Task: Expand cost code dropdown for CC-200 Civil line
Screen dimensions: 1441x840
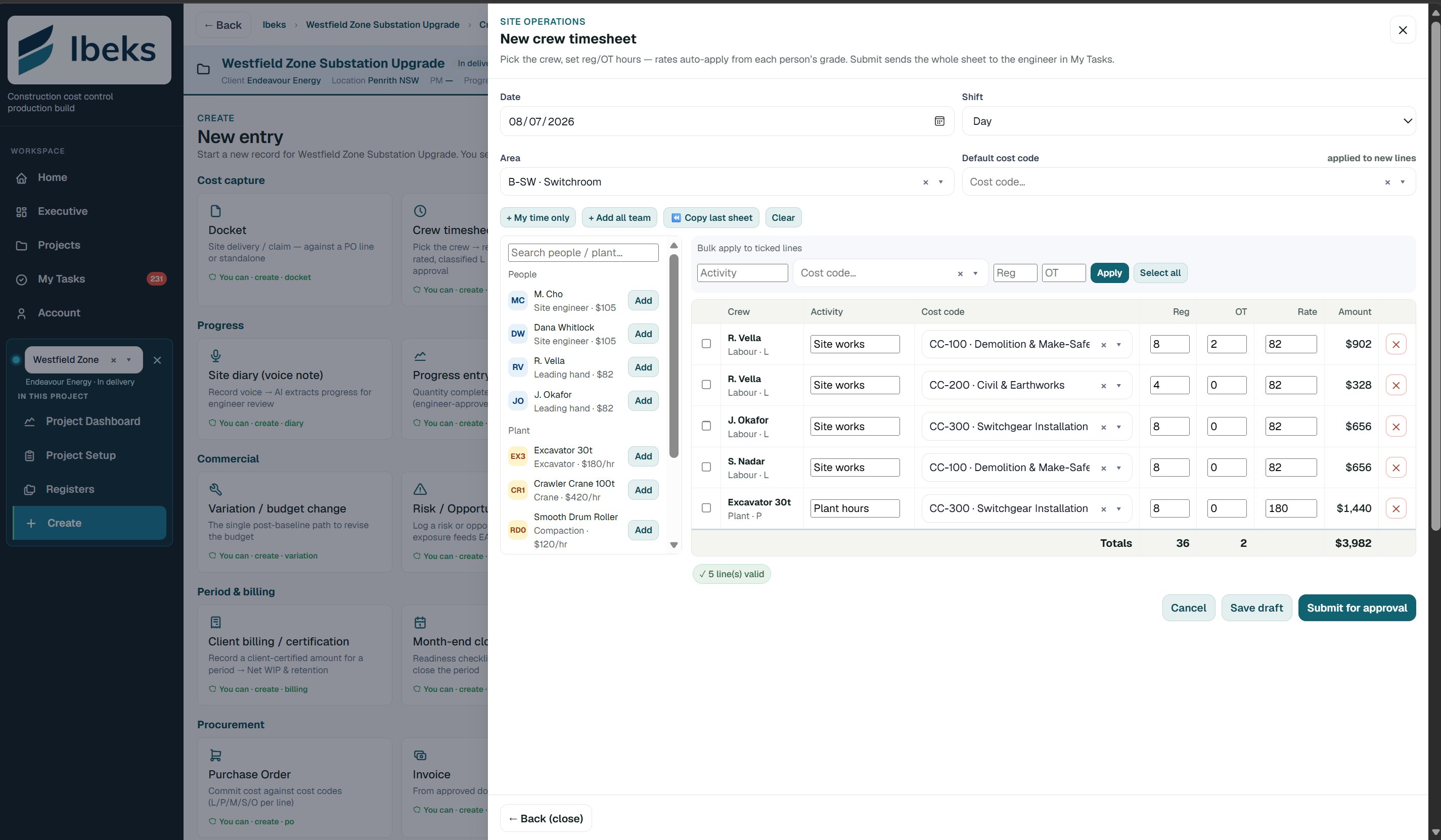Action: pos(1119,386)
